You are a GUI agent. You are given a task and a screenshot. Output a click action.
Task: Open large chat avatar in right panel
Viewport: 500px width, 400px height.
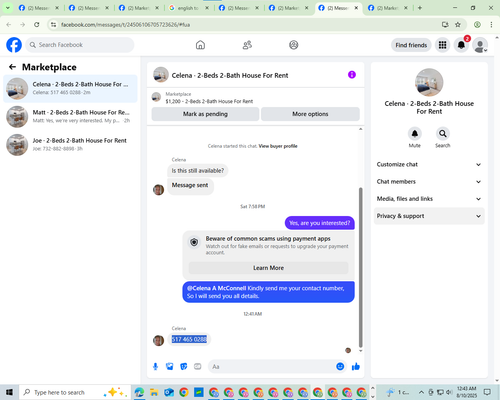429,83
